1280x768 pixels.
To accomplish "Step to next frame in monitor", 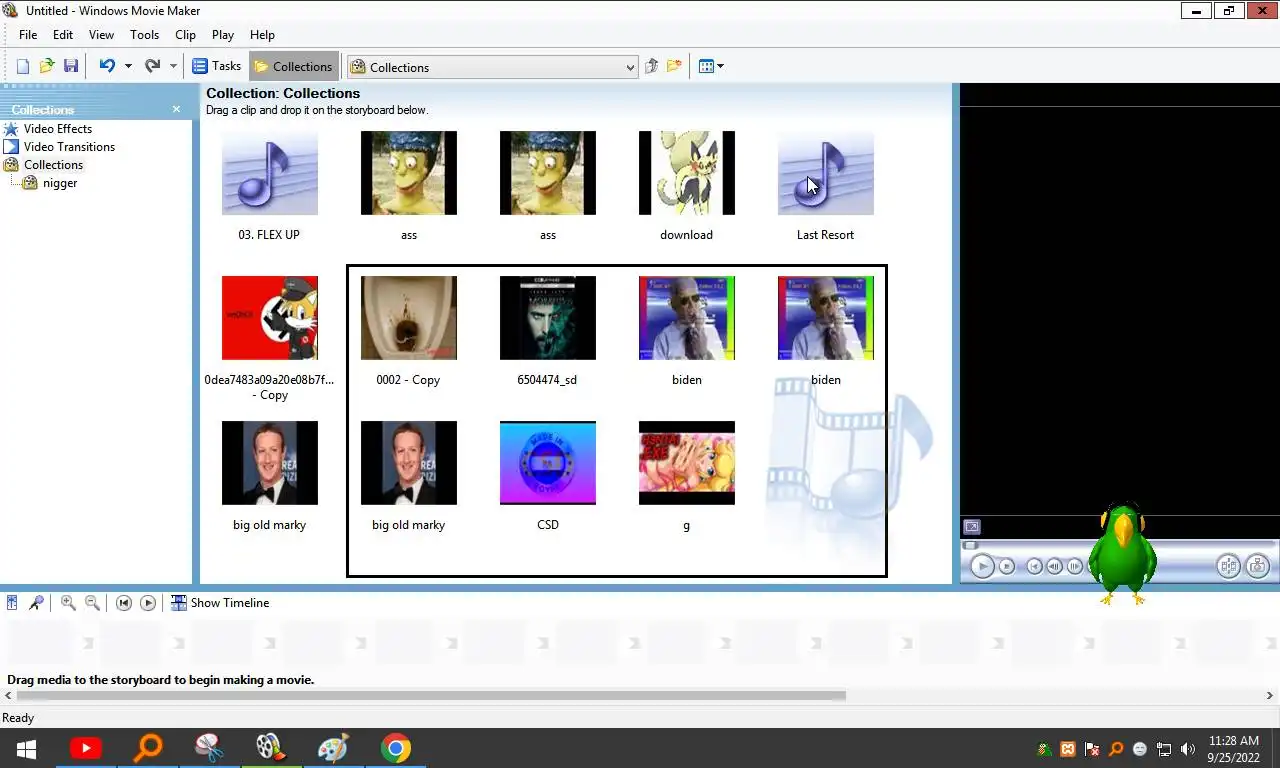I will coord(1075,566).
